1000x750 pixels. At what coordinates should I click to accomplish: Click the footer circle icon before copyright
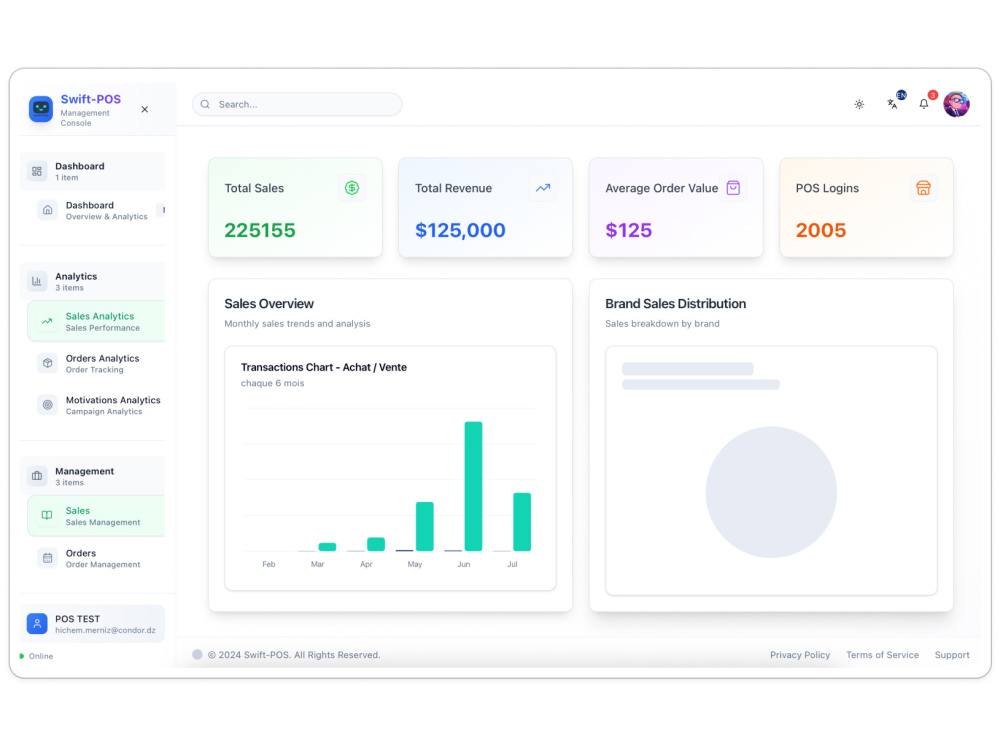point(198,654)
